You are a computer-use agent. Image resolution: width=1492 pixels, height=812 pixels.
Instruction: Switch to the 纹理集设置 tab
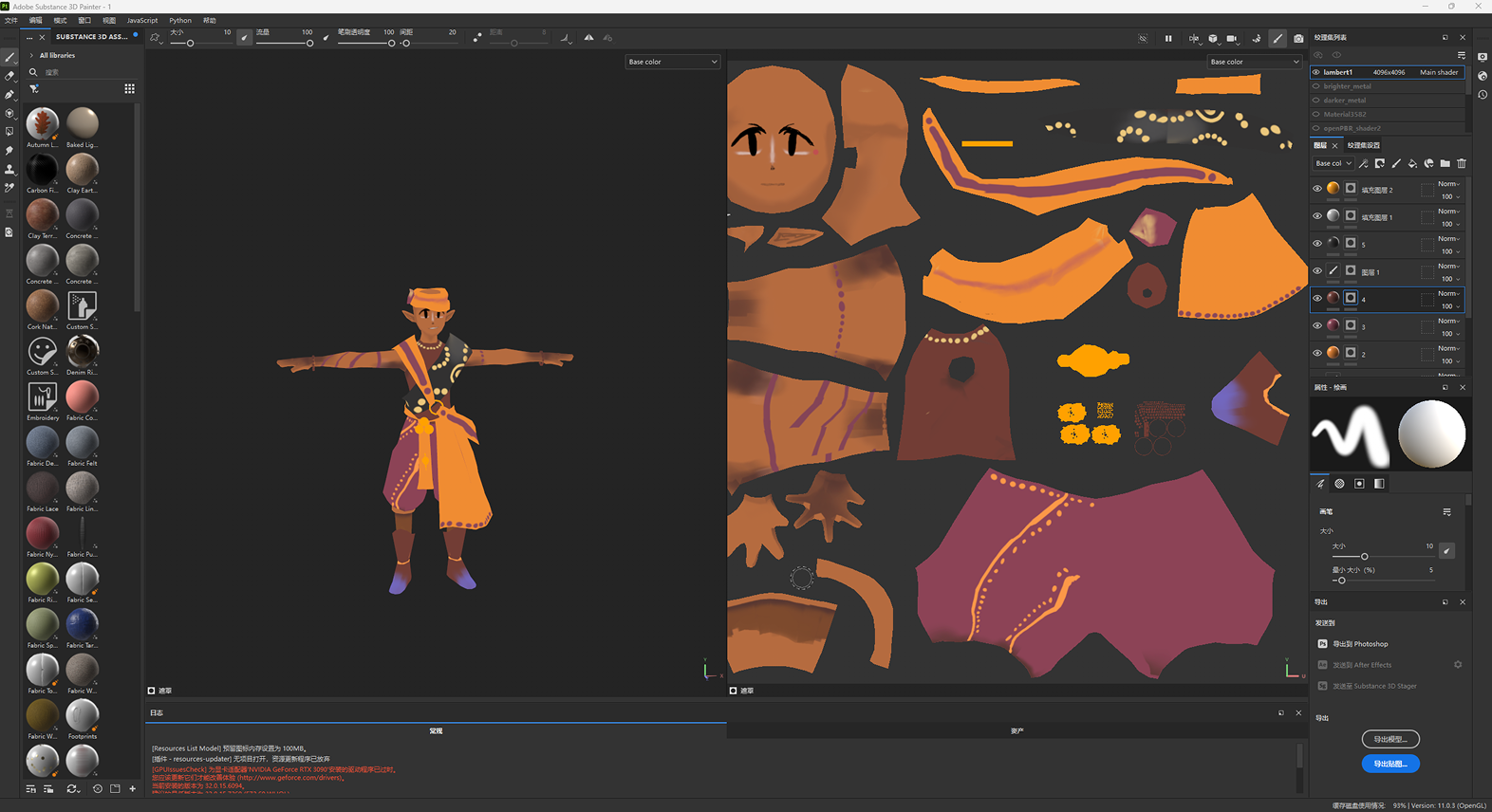click(1363, 145)
